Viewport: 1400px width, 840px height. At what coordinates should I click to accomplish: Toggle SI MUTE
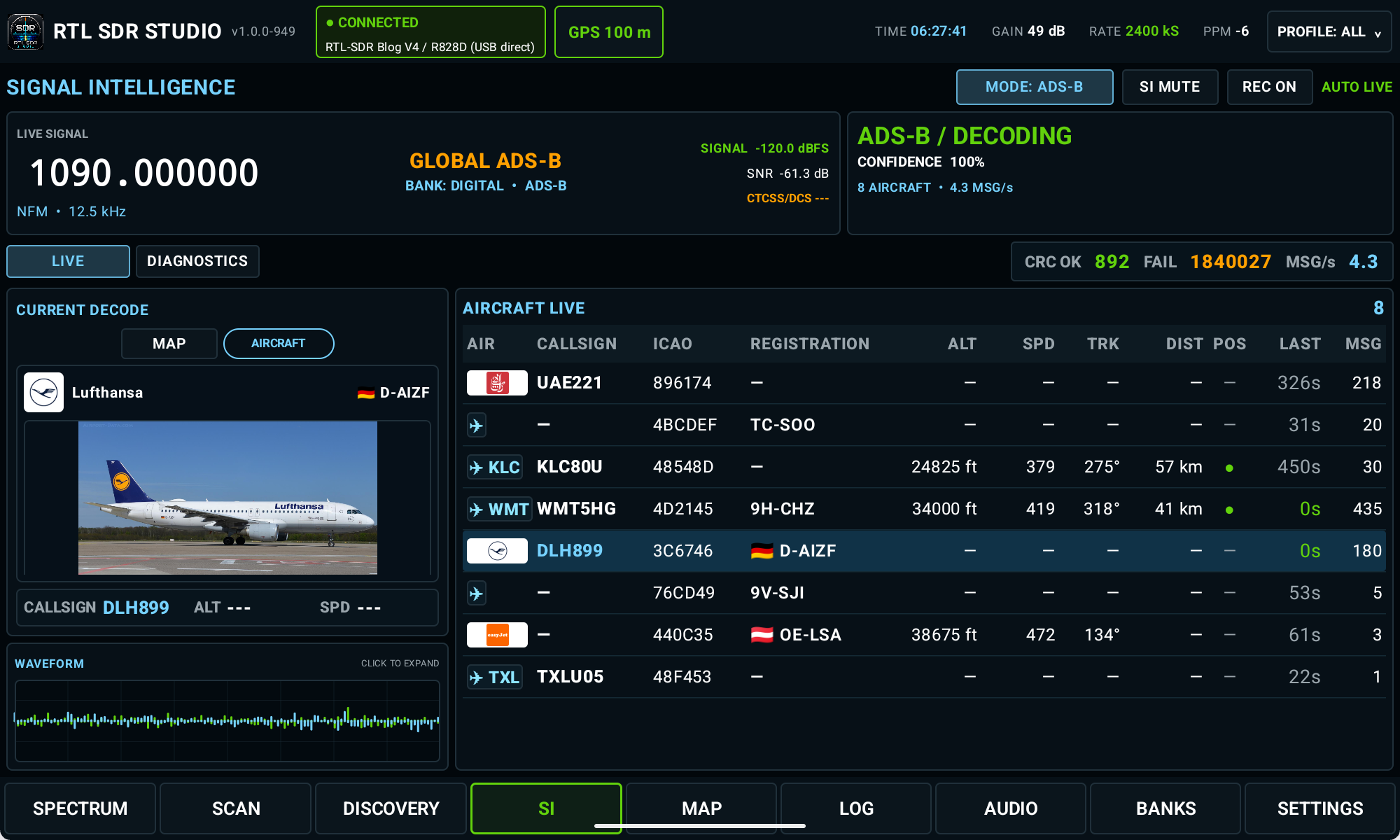point(1170,87)
